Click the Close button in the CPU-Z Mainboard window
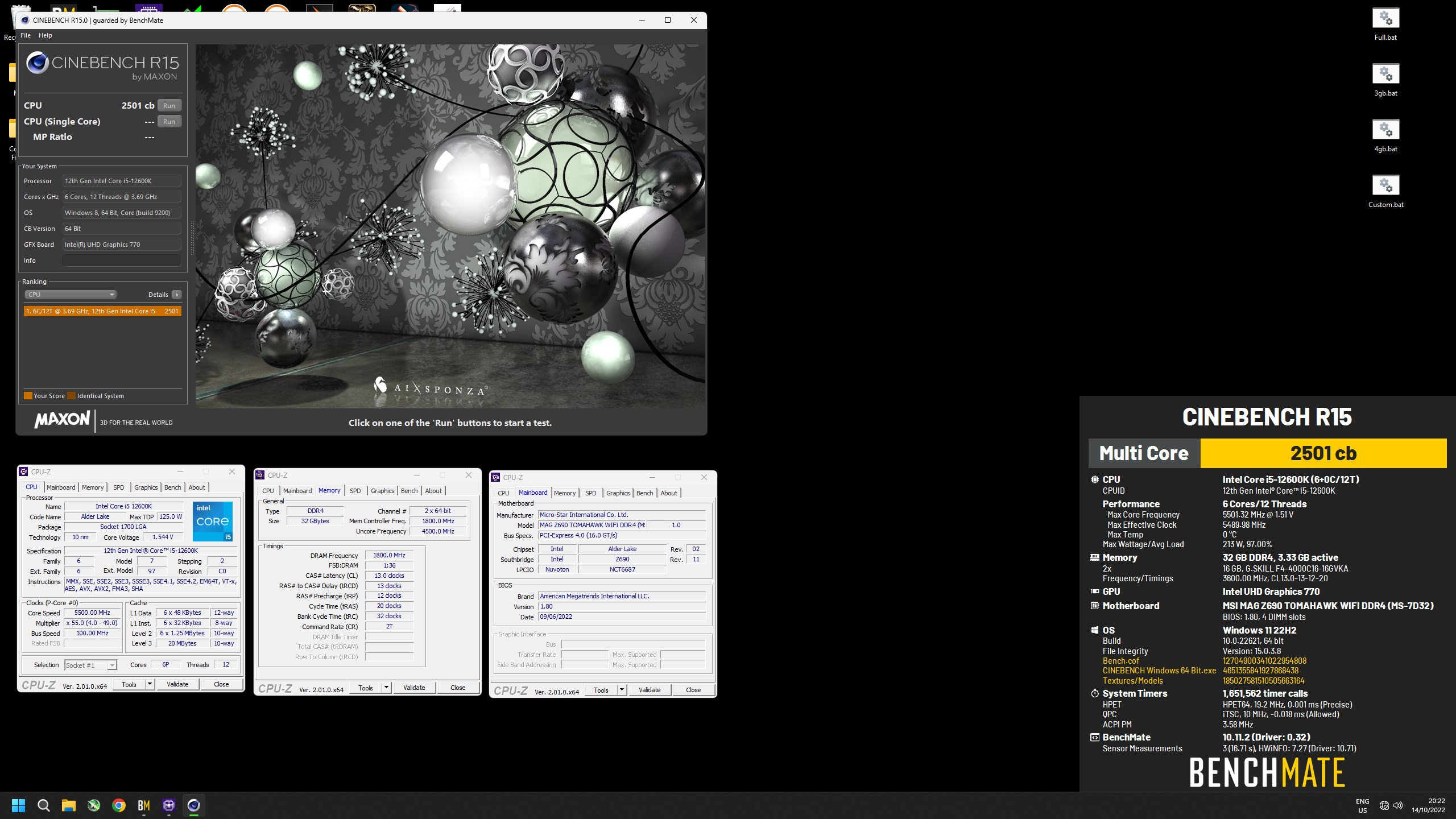This screenshot has width=1456, height=819. pyautogui.click(x=693, y=690)
